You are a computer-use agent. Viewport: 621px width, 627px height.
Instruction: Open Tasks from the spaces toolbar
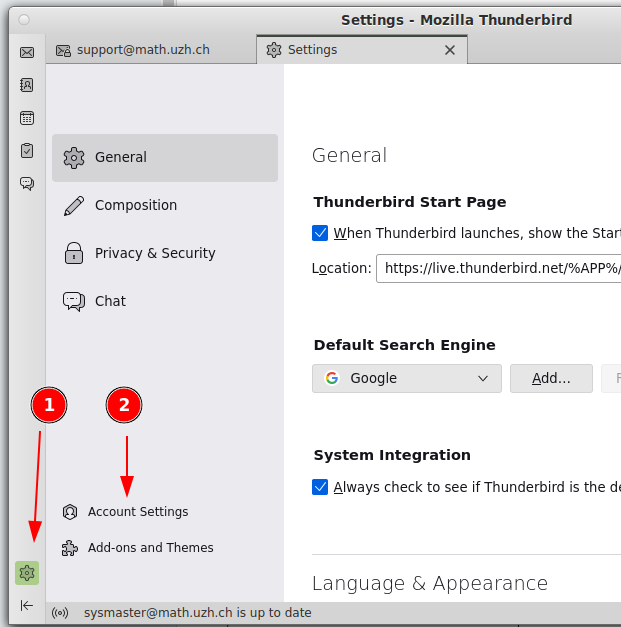pyautogui.click(x=27, y=151)
